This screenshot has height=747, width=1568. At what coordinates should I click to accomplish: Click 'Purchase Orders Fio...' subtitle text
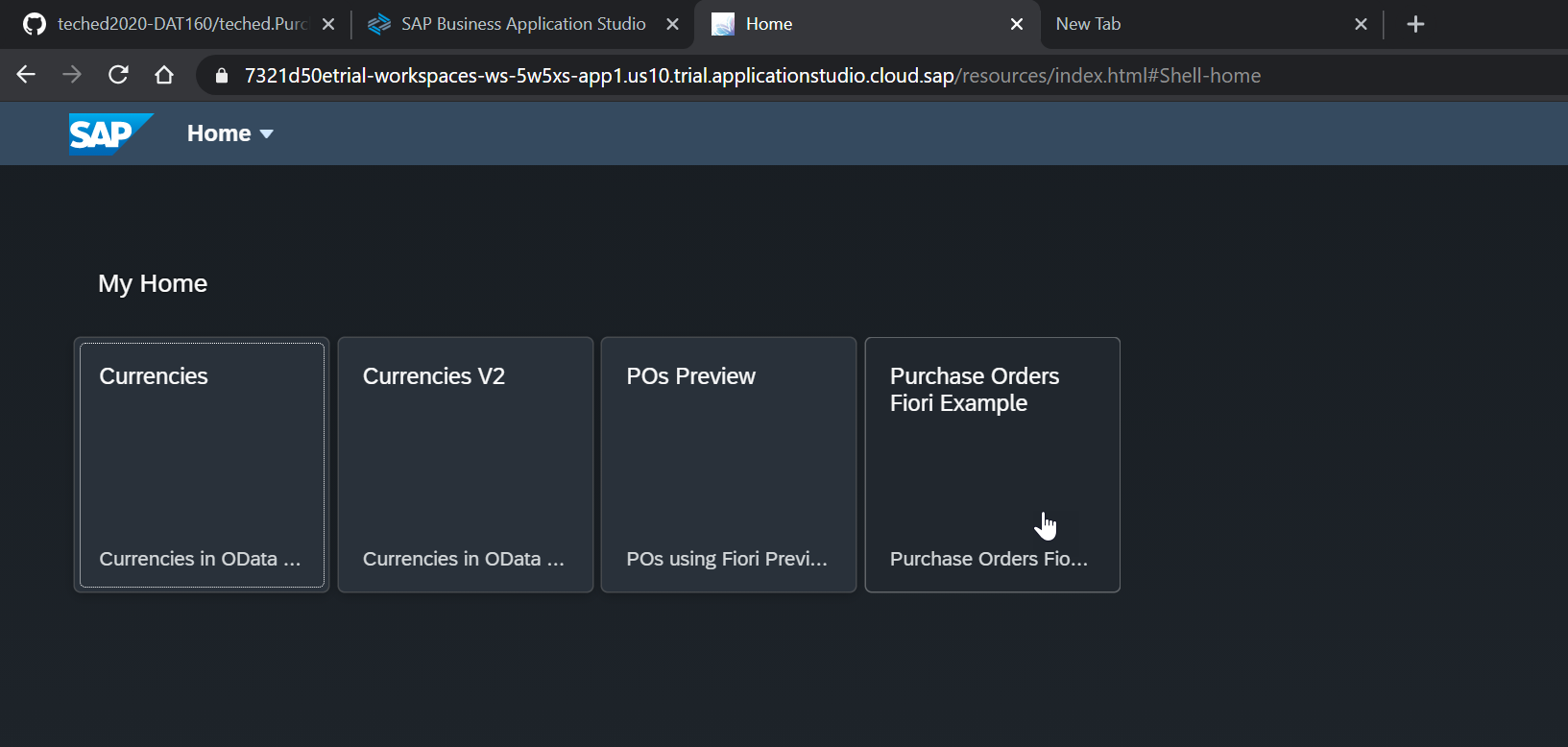click(x=989, y=559)
